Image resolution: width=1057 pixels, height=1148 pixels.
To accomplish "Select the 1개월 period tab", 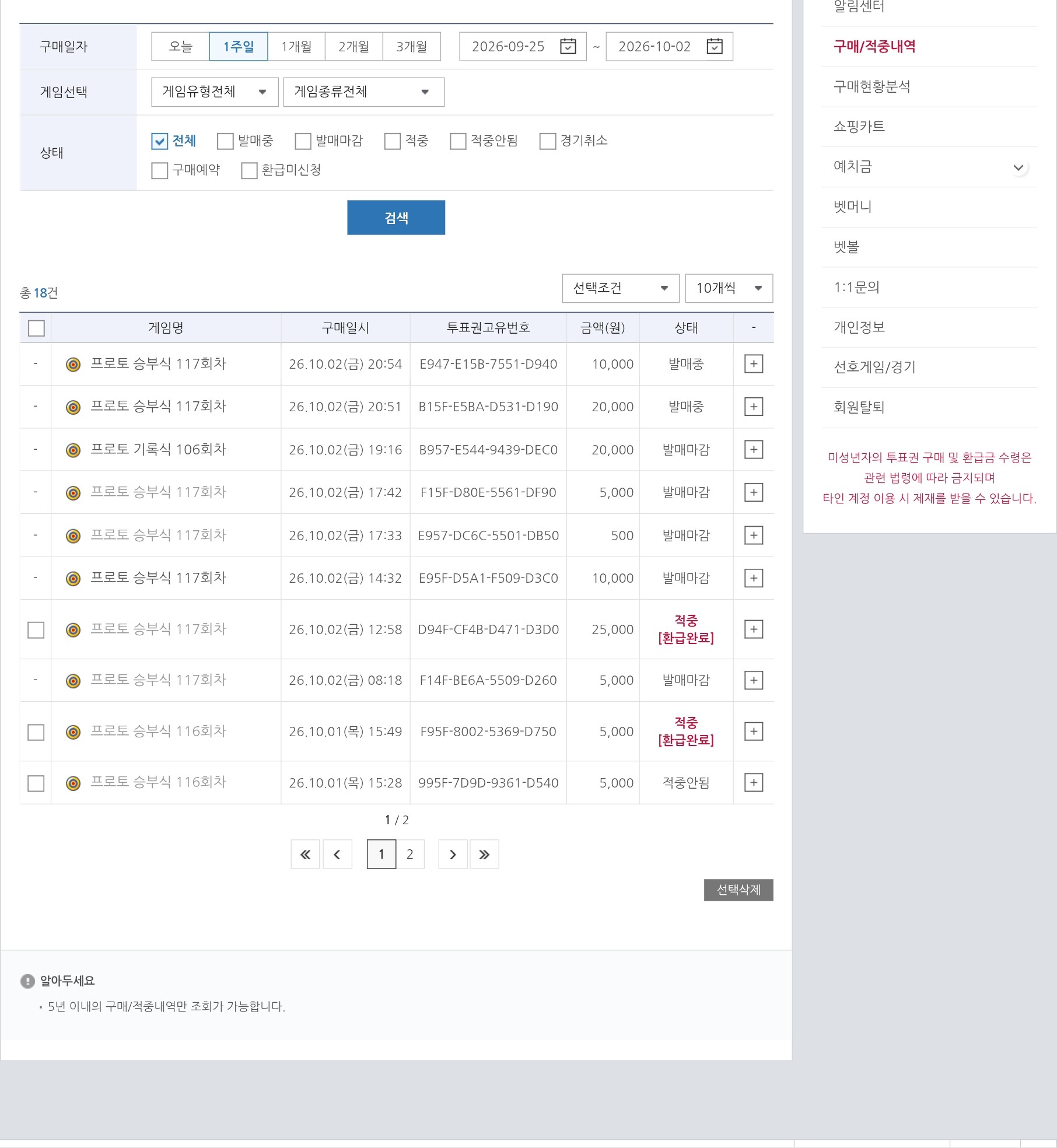I will 296,47.
